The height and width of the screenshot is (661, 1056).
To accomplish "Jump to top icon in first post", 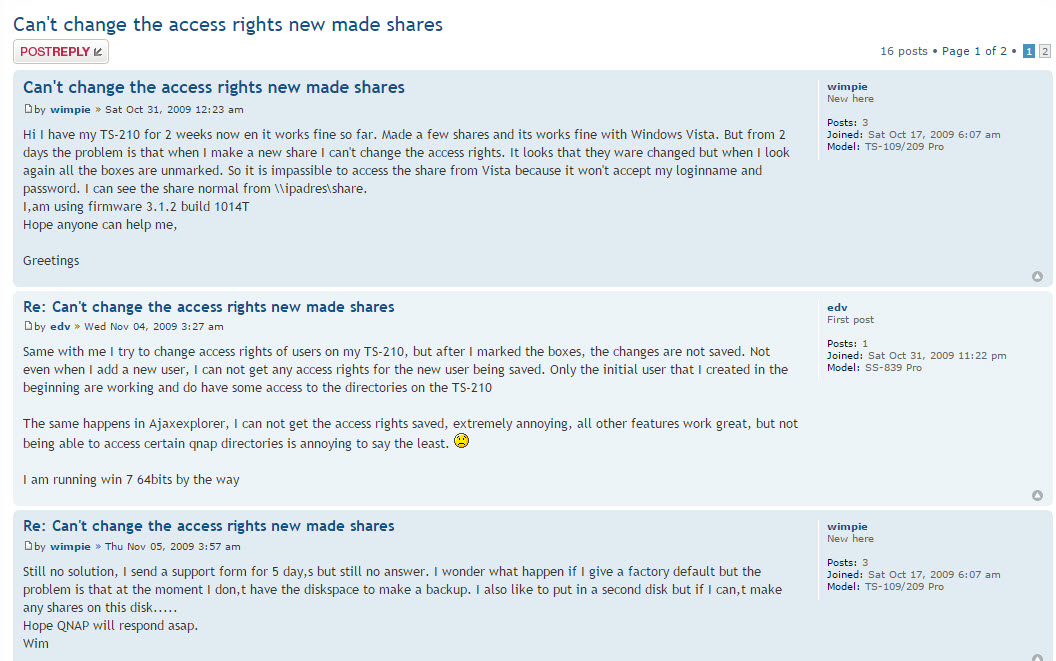I will coord(1037,276).
